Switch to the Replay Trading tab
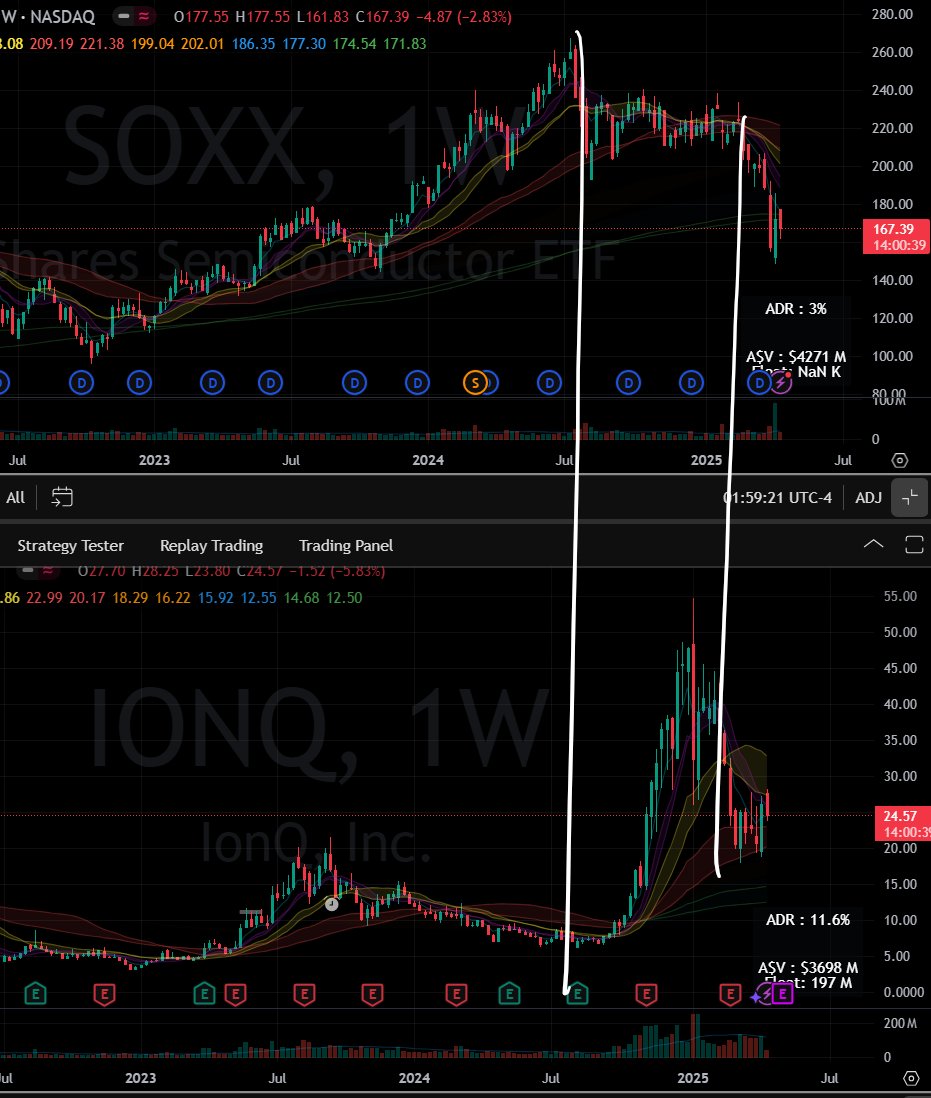 (211, 545)
